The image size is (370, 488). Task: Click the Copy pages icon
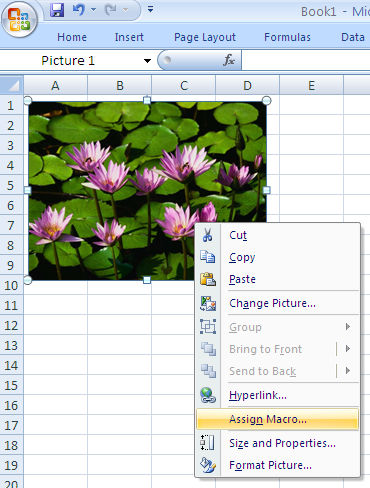(208, 257)
